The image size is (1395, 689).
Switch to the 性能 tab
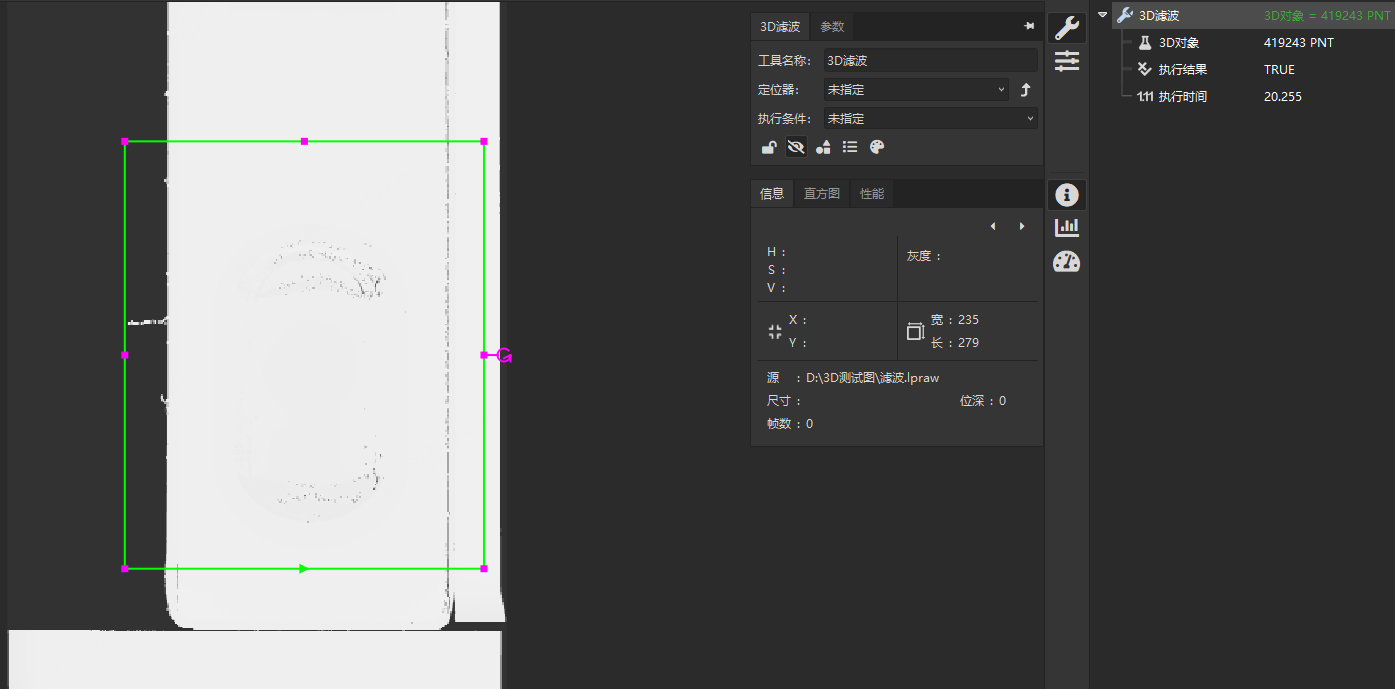872,194
